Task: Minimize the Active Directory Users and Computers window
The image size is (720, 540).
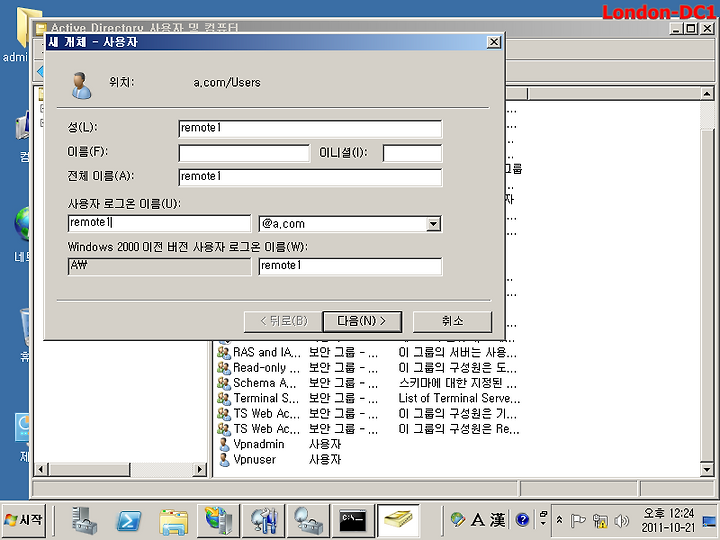Action: [x=676, y=28]
